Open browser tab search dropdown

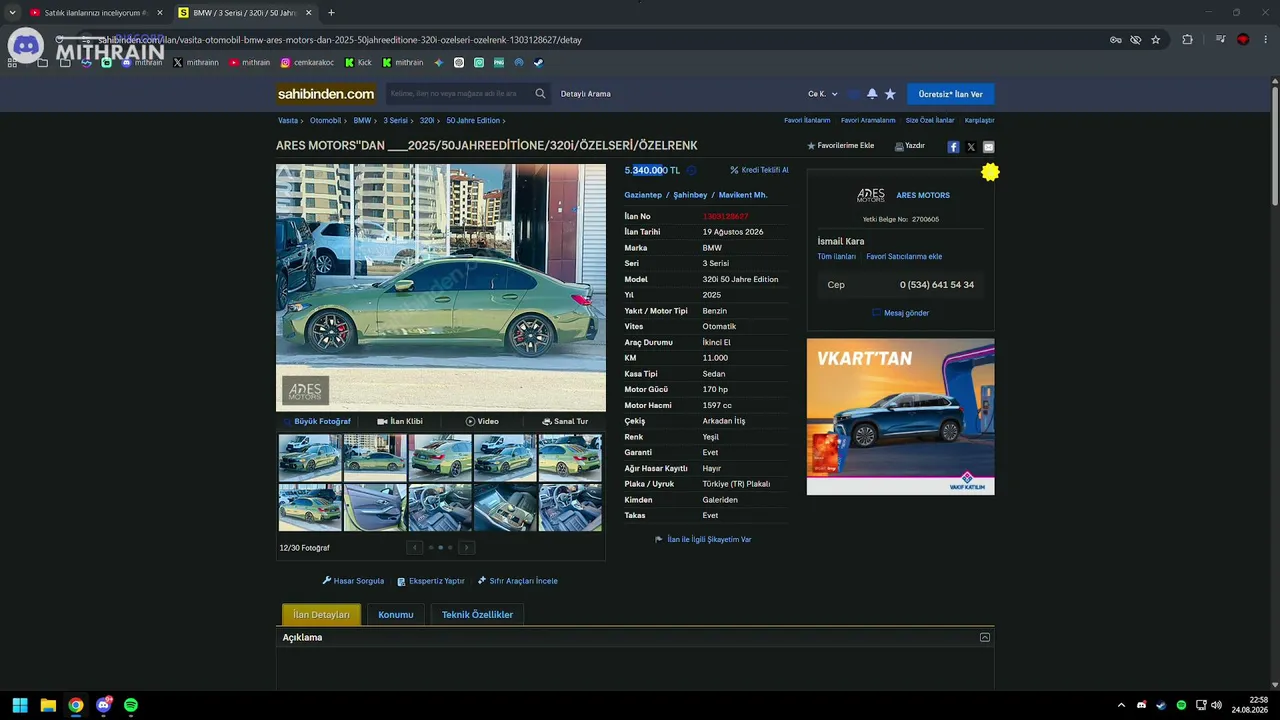tap(12, 12)
